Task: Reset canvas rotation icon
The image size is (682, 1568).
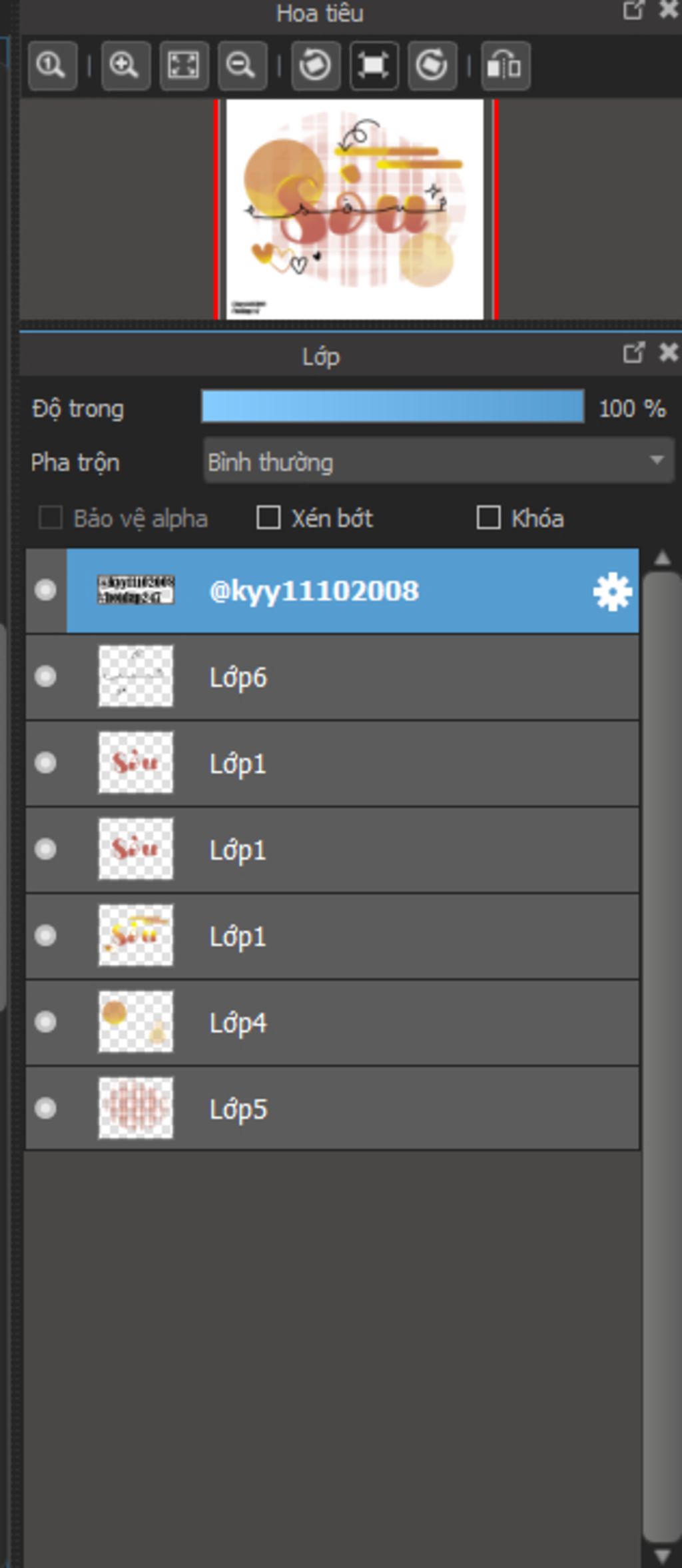Action: (374, 65)
